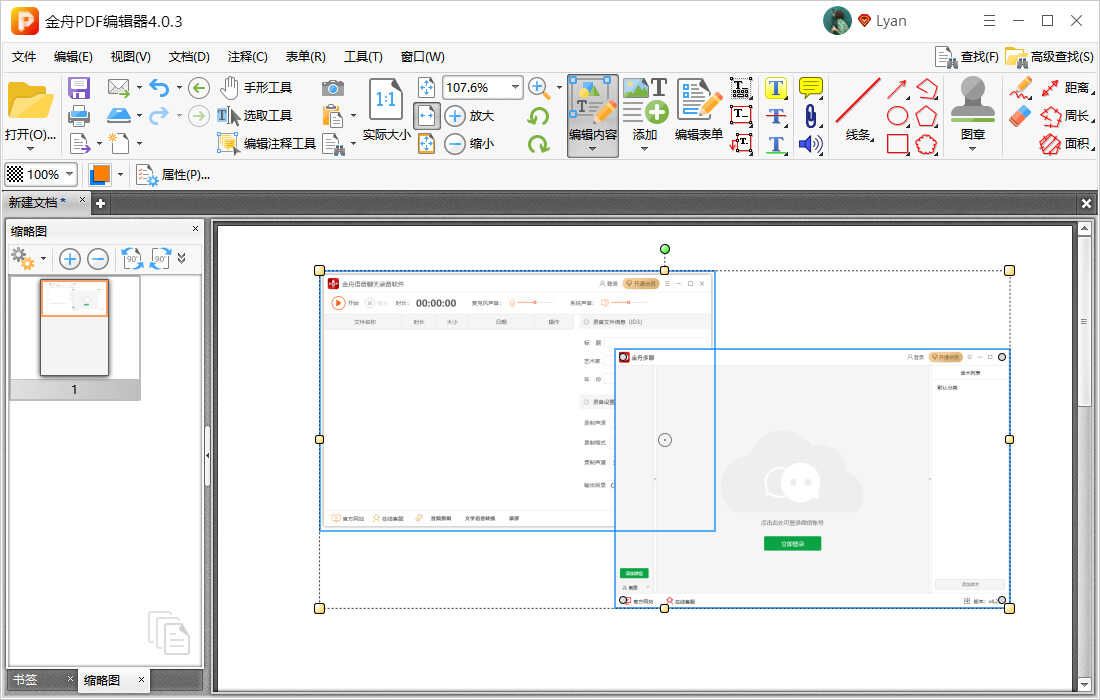Image resolution: width=1100 pixels, height=700 pixels.
Task: Select the pencil freehand drawing tool
Action: [1021, 88]
